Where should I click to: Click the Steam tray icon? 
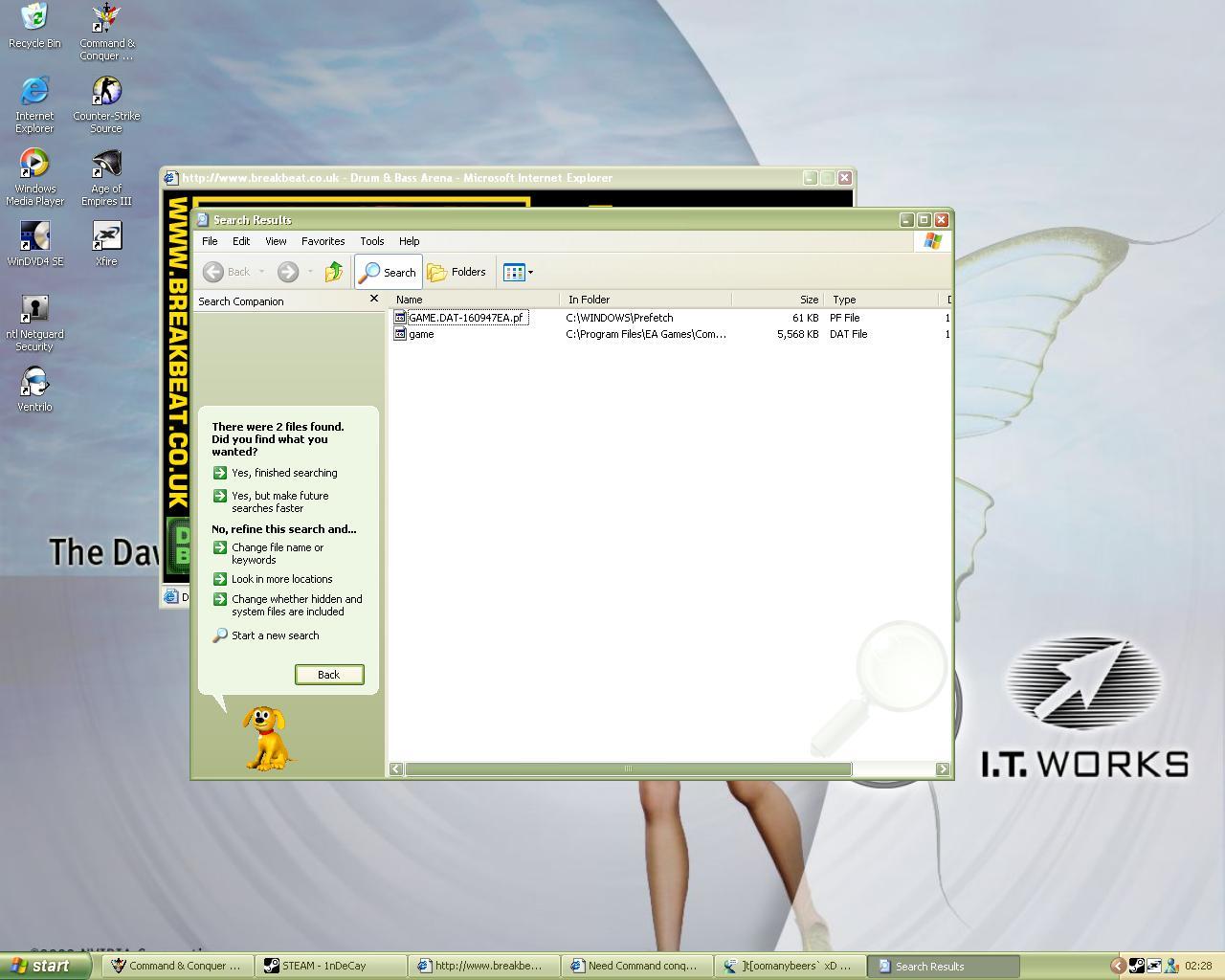coord(1136,966)
